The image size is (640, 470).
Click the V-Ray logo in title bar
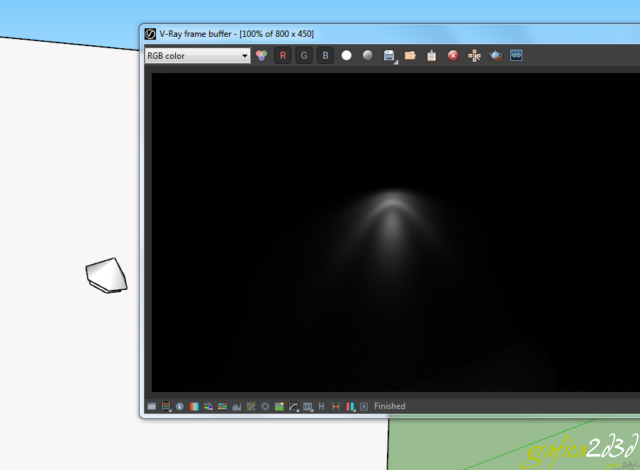(x=150, y=34)
